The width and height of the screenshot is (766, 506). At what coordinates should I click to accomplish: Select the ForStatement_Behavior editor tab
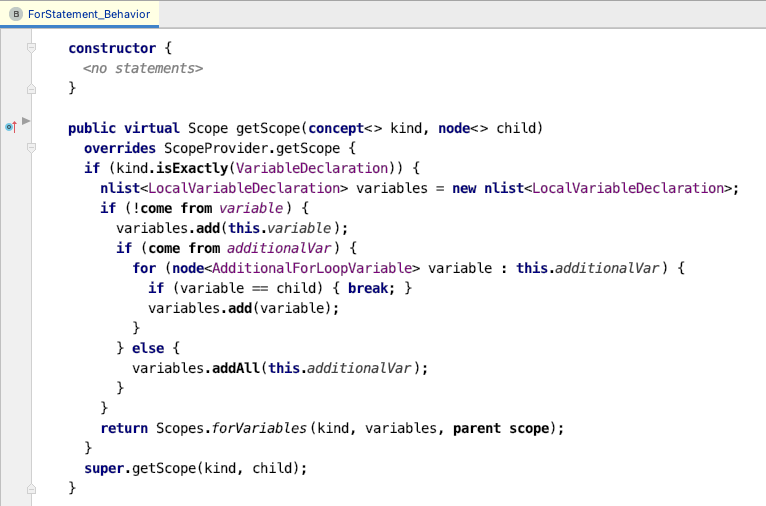click(80, 14)
